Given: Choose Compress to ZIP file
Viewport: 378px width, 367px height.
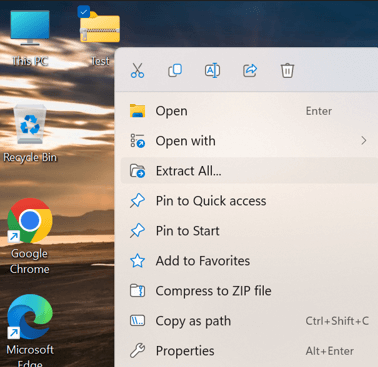Looking at the screenshot, I should (249, 291).
